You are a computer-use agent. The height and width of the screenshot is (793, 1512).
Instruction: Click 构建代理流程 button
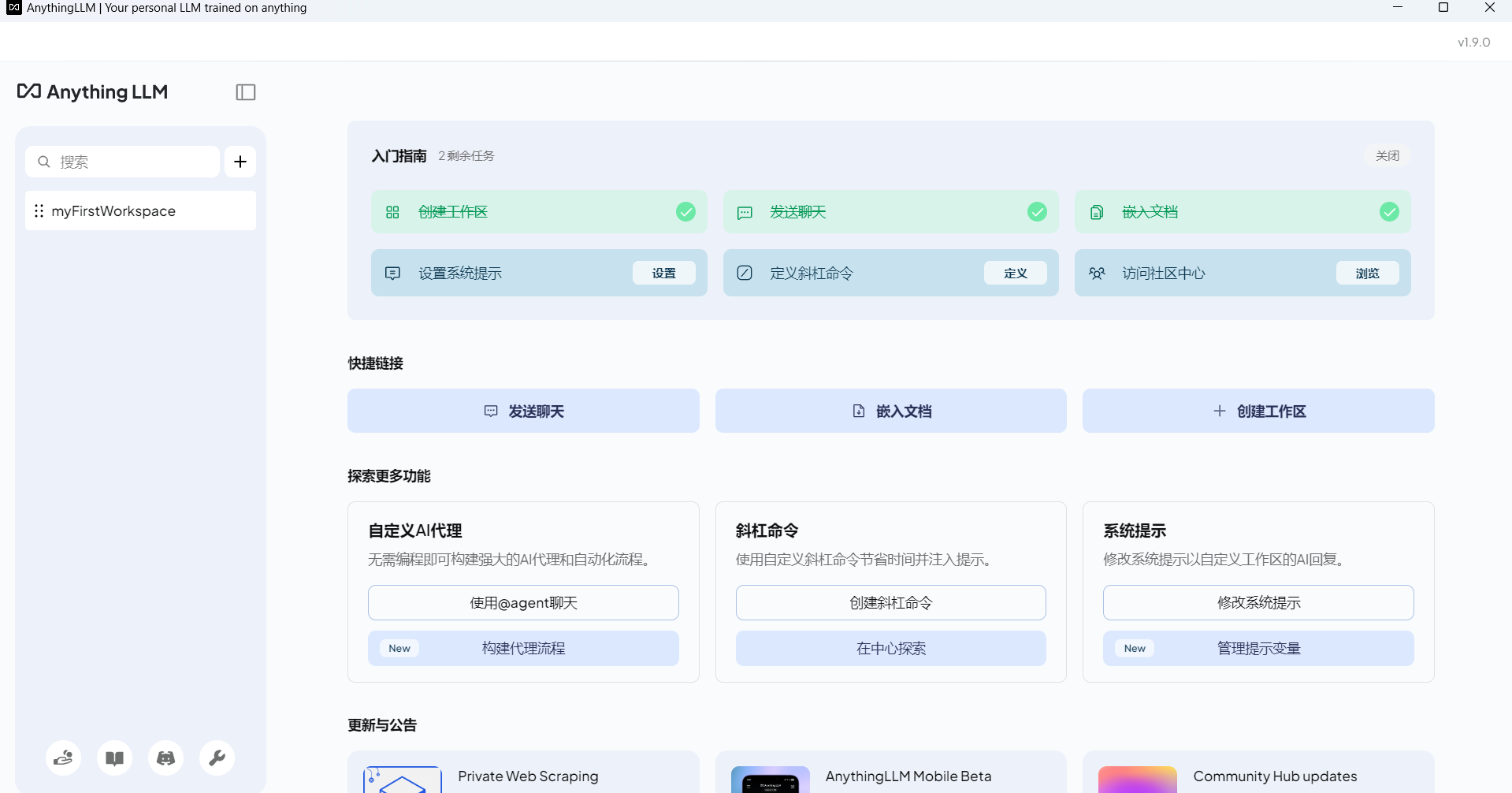click(x=523, y=649)
